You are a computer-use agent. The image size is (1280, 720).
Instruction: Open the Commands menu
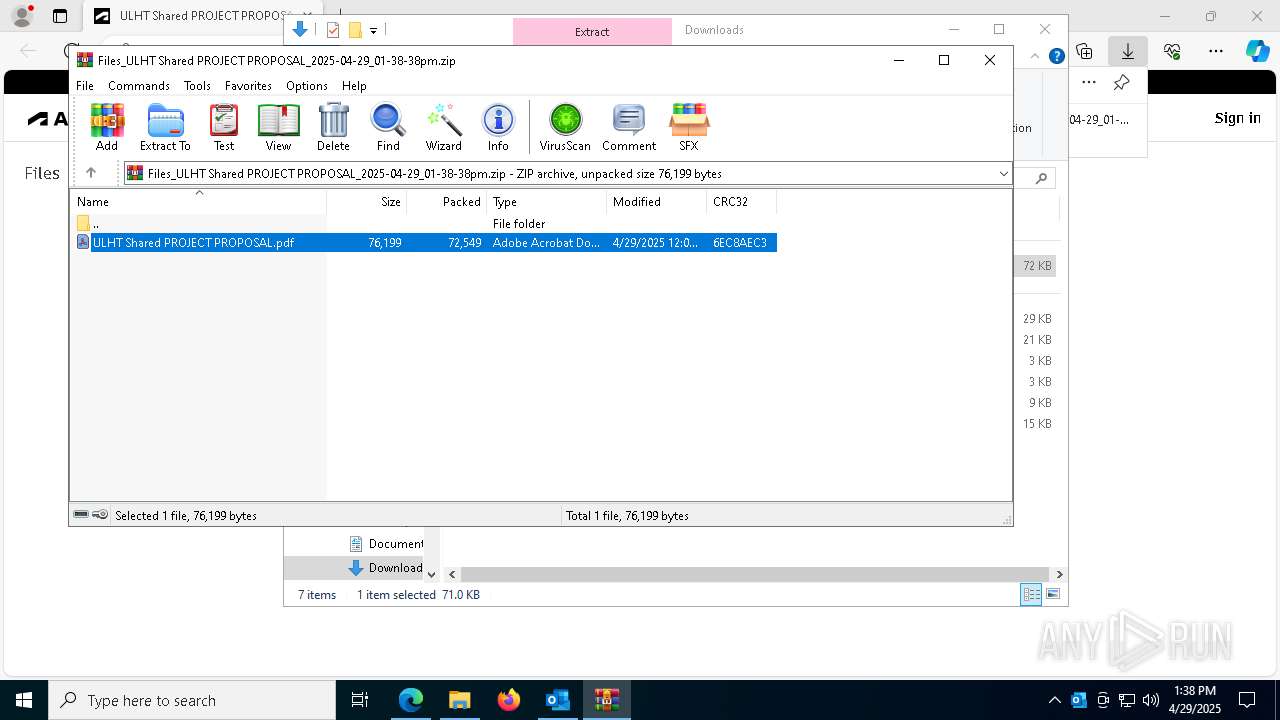[139, 86]
